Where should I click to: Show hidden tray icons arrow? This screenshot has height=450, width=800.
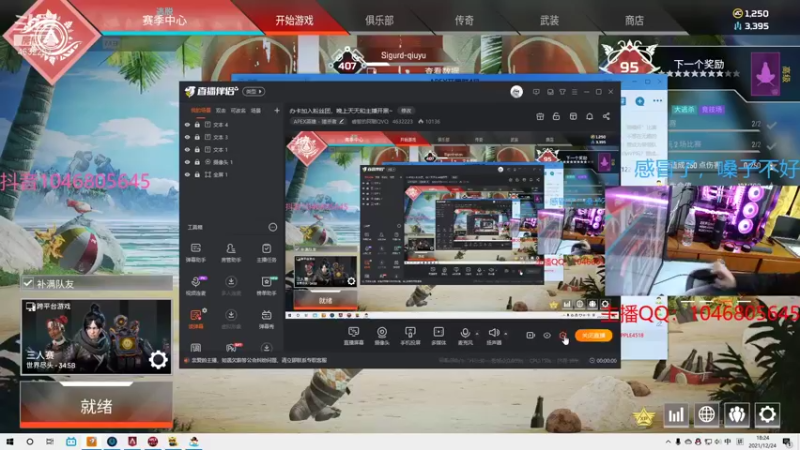[668, 442]
